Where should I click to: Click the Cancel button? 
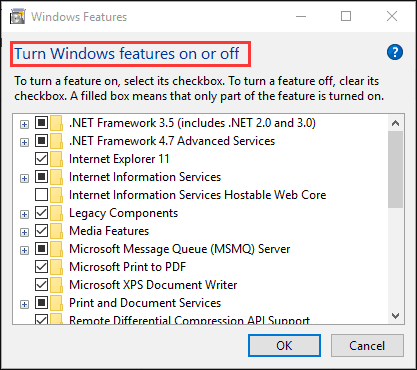367,346
